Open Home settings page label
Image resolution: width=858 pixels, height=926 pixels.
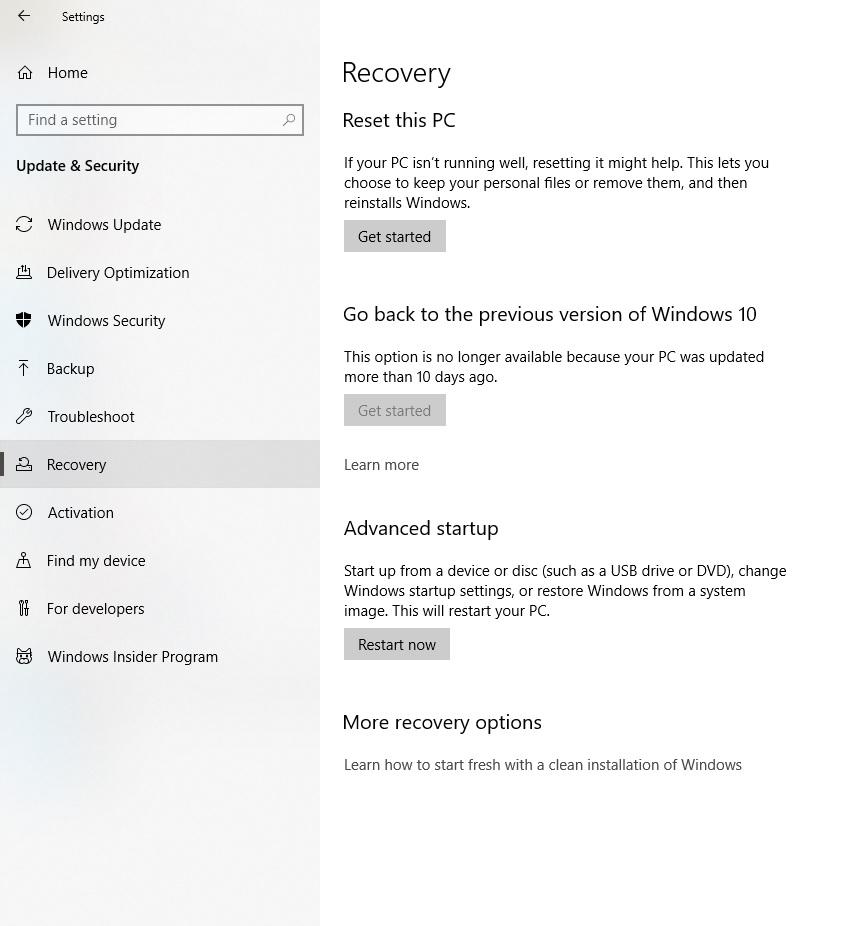[x=68, y=73]
